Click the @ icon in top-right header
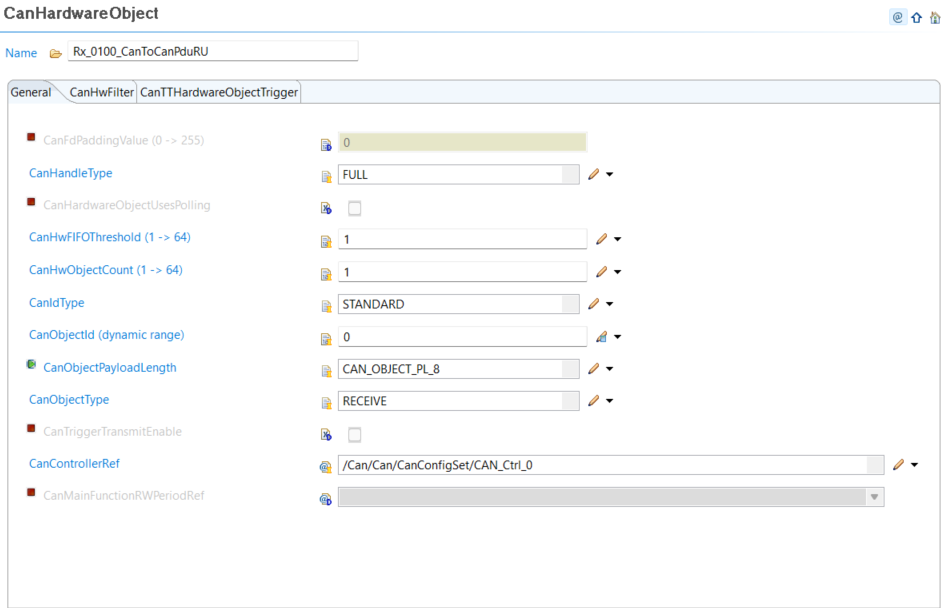947x608 pixels. coord(897,17)
